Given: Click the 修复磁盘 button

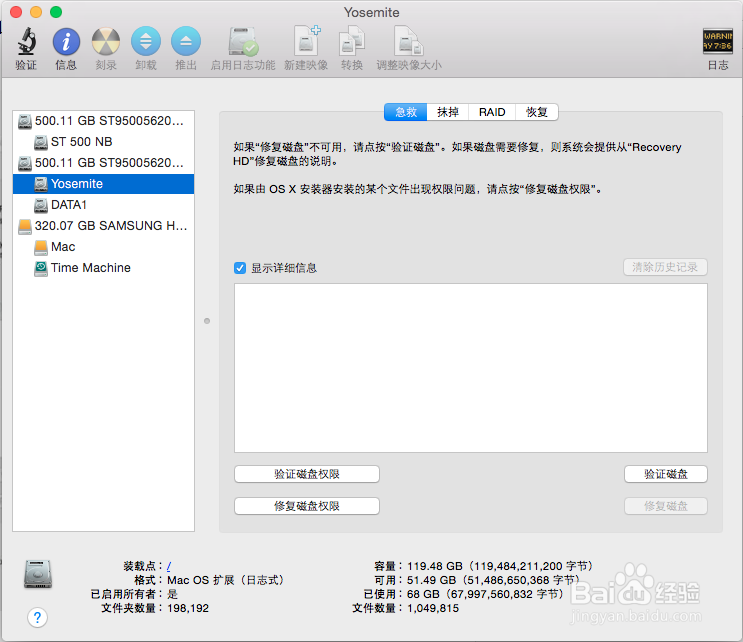Looking at the screenshot, I should point(666,506).
